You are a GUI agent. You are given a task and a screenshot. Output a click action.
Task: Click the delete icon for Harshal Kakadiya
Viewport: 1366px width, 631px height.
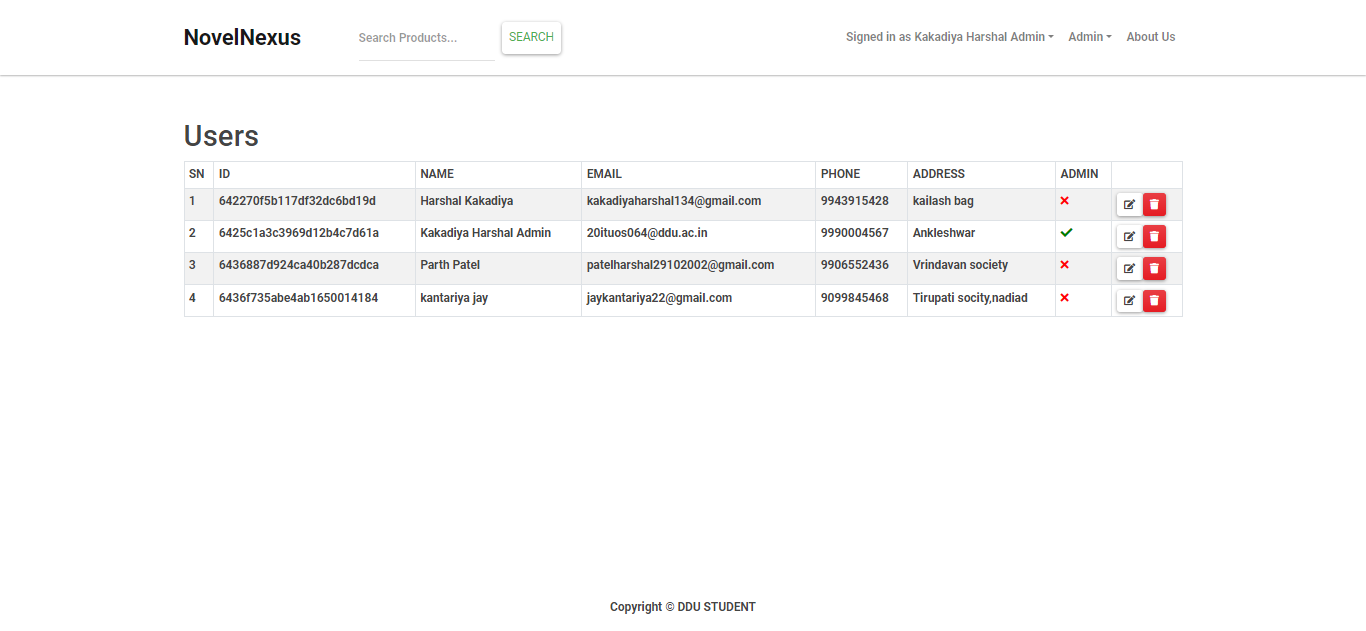(x=1154, y=204)
